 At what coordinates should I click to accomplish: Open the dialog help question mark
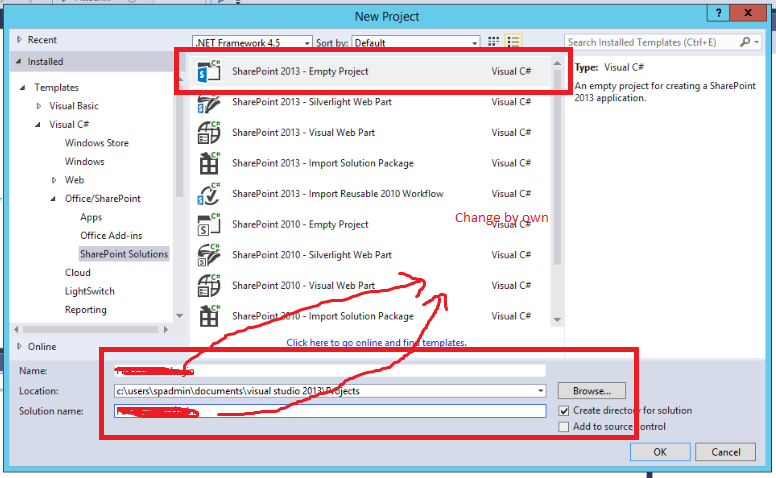[x=718, y=13]
